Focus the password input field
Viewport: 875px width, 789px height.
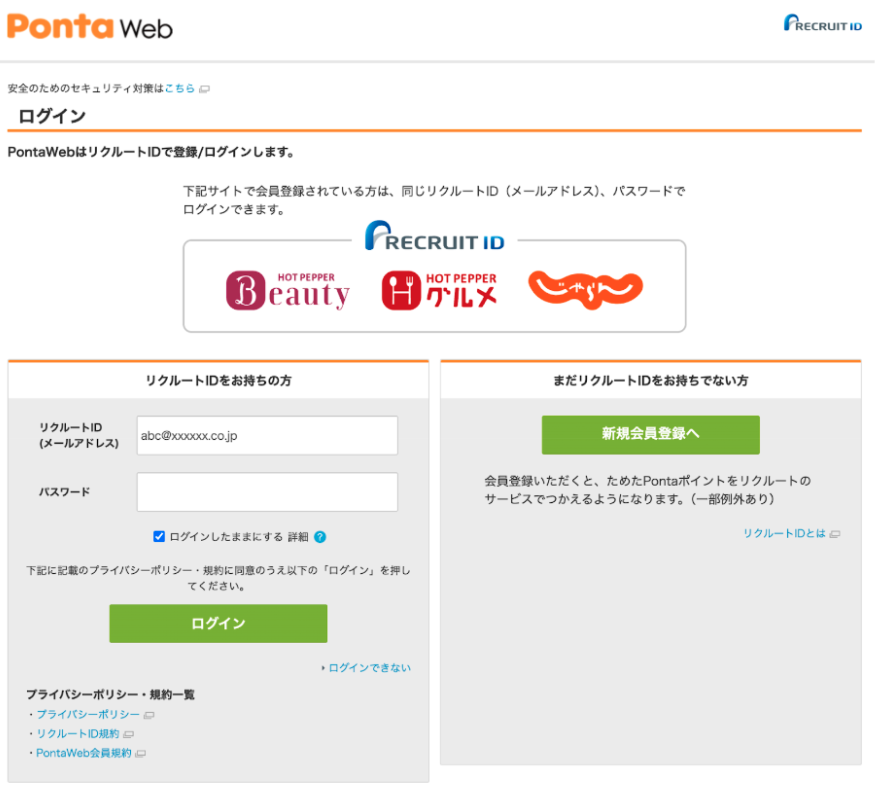click(x=267, y=492)
